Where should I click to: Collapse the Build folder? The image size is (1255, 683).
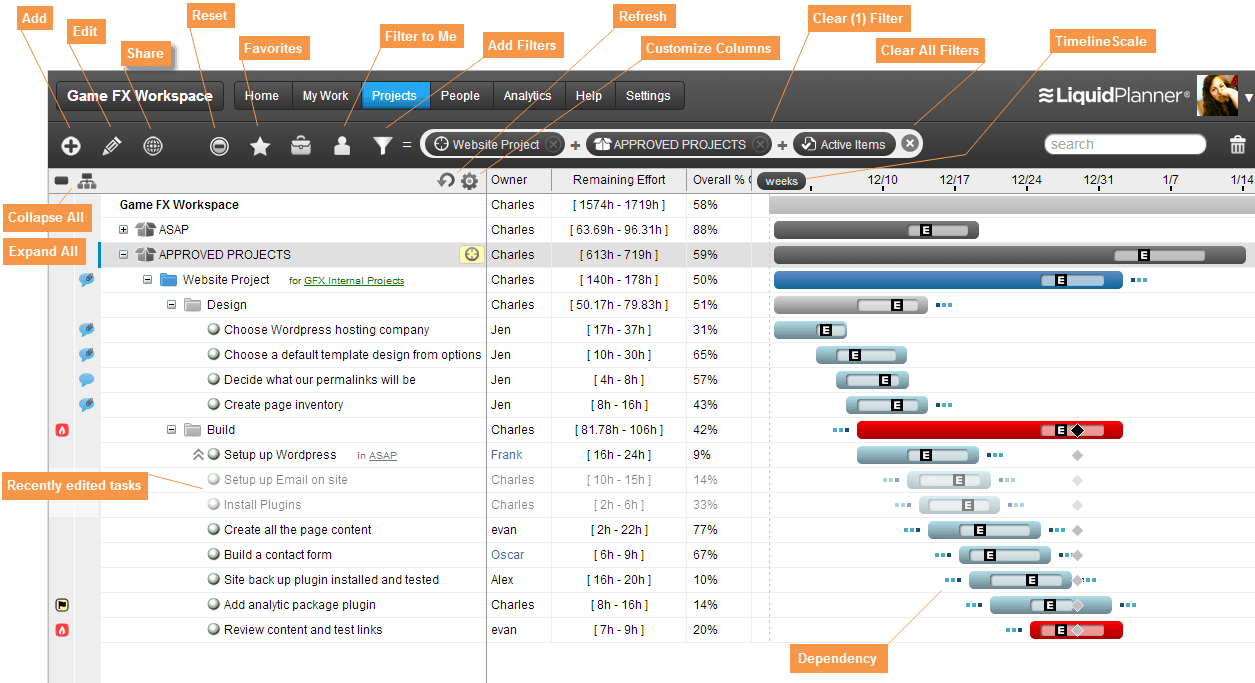171,429
